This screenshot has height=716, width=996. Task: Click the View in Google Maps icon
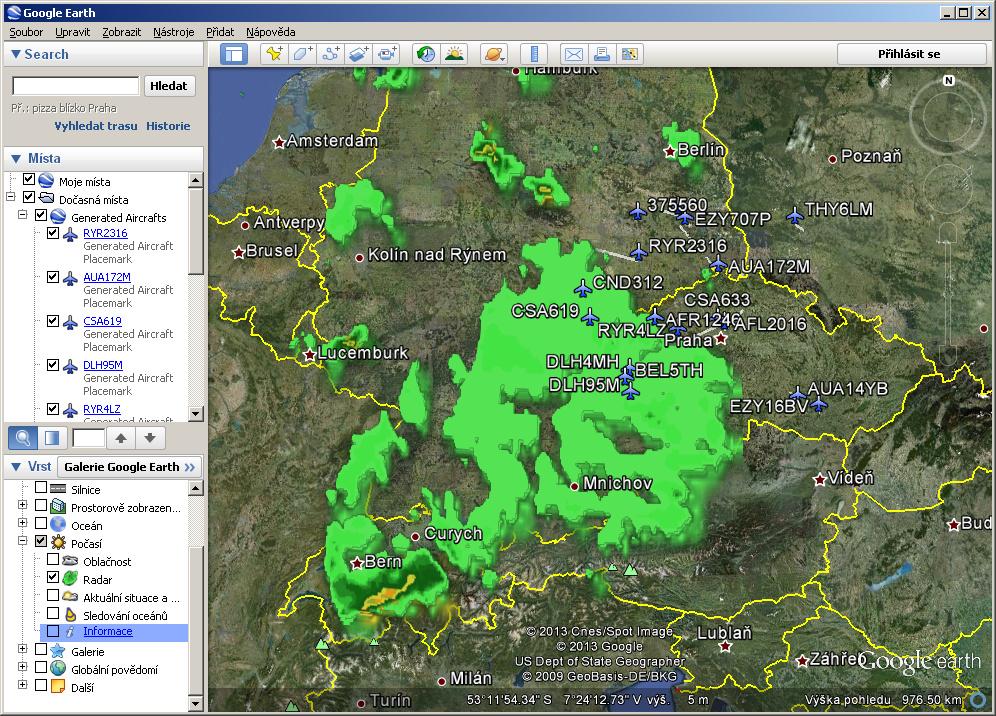(x=629, y=54)
